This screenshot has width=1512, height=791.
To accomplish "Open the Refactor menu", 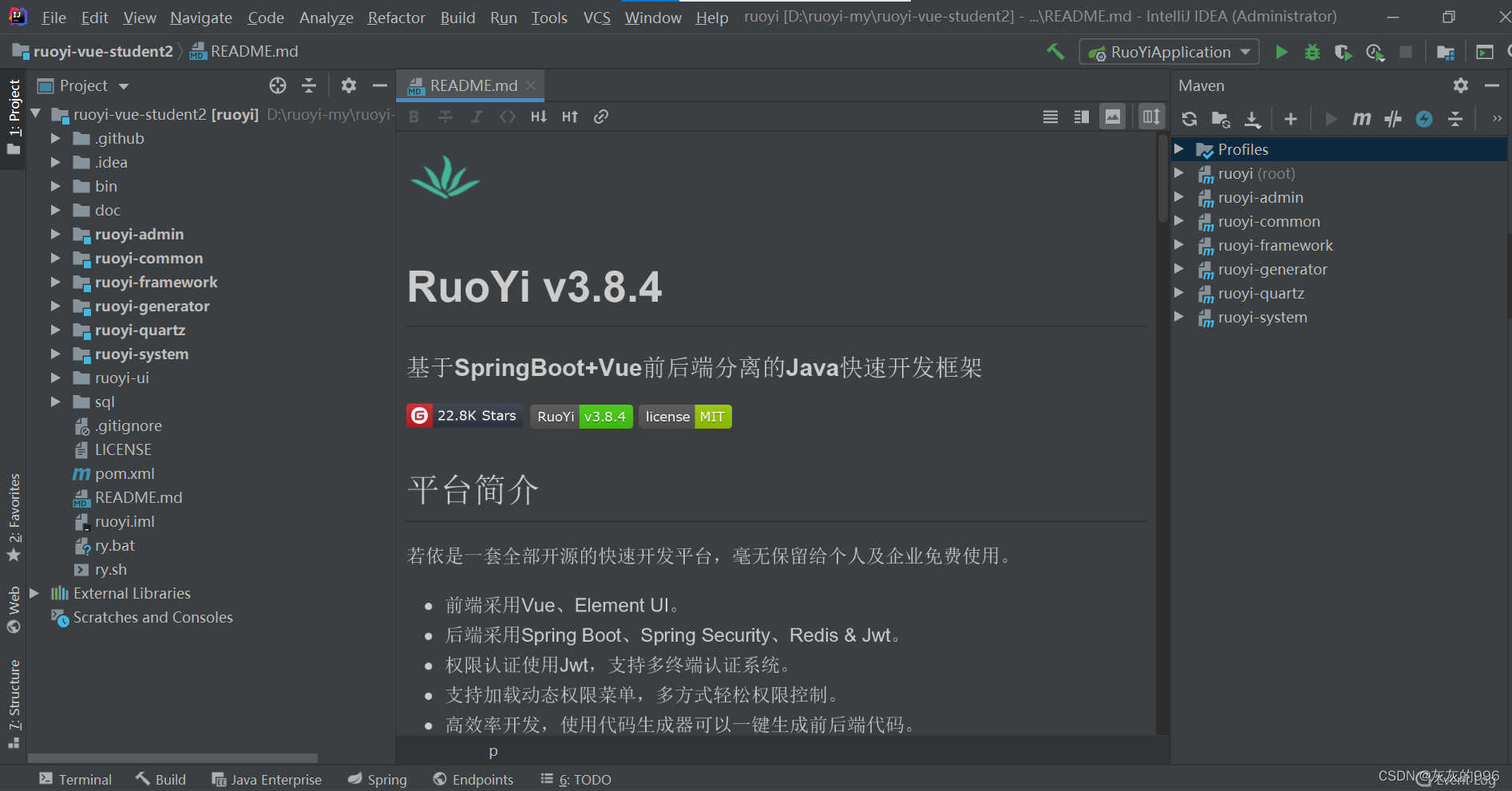I will [x=396, y=18].
